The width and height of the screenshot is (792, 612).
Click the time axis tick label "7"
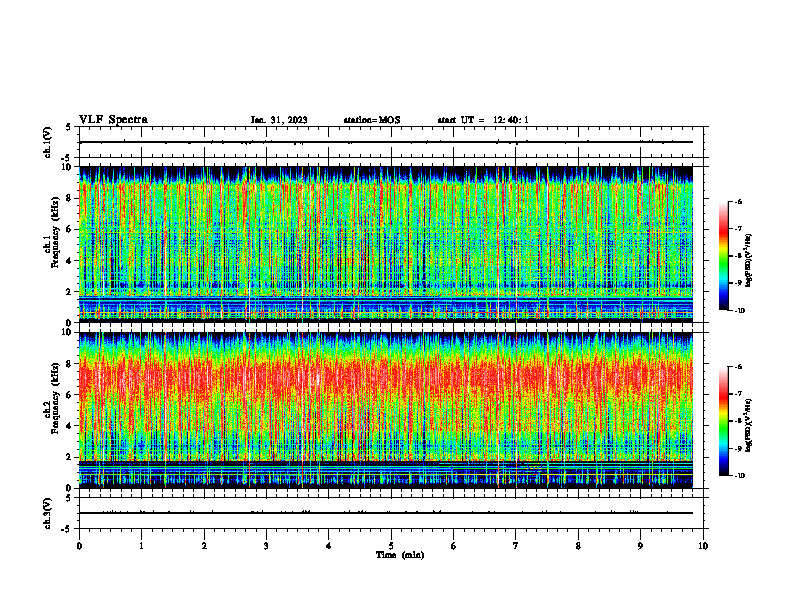(516, 546)
